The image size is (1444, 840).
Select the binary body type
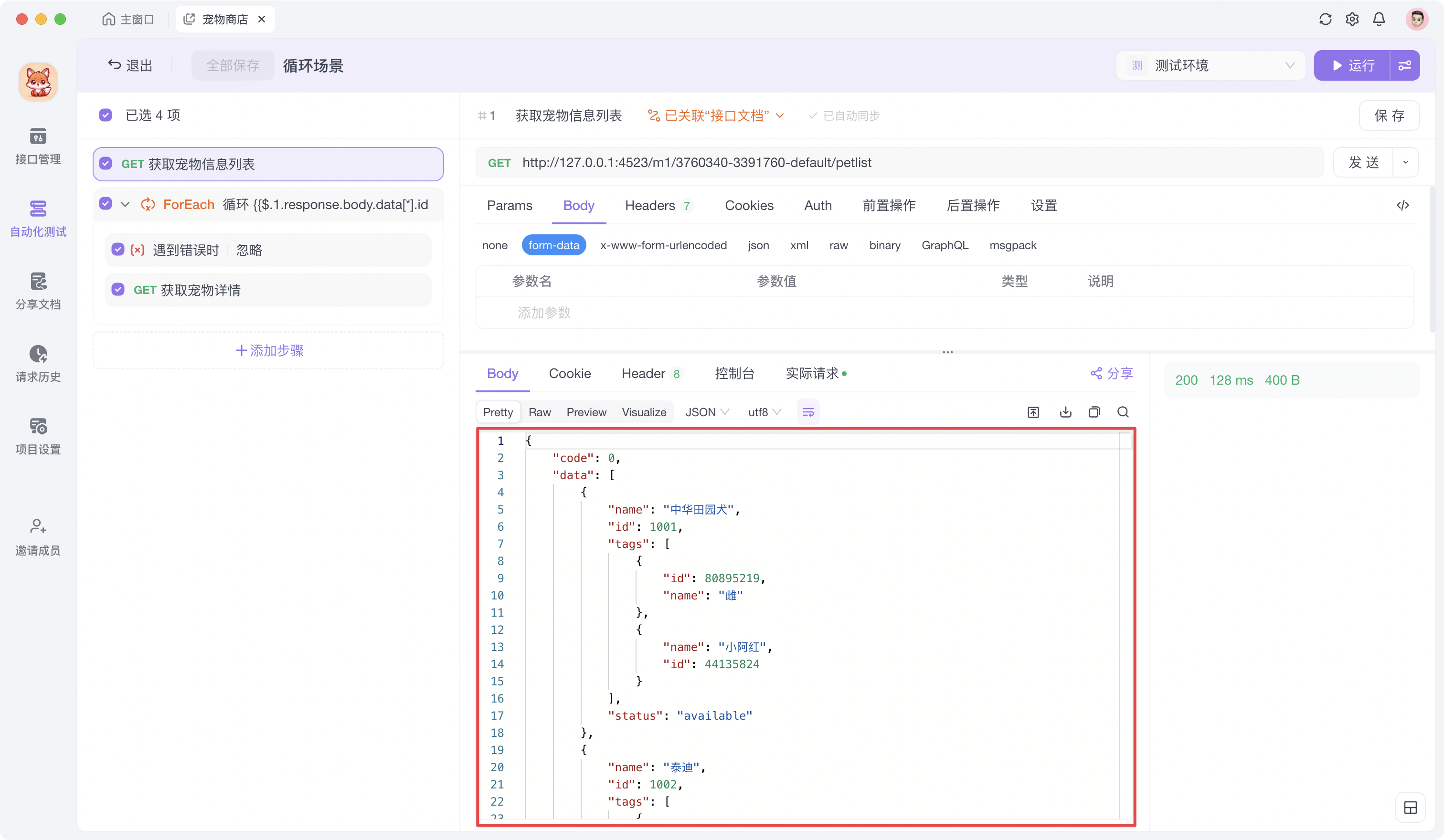[884, 245]
